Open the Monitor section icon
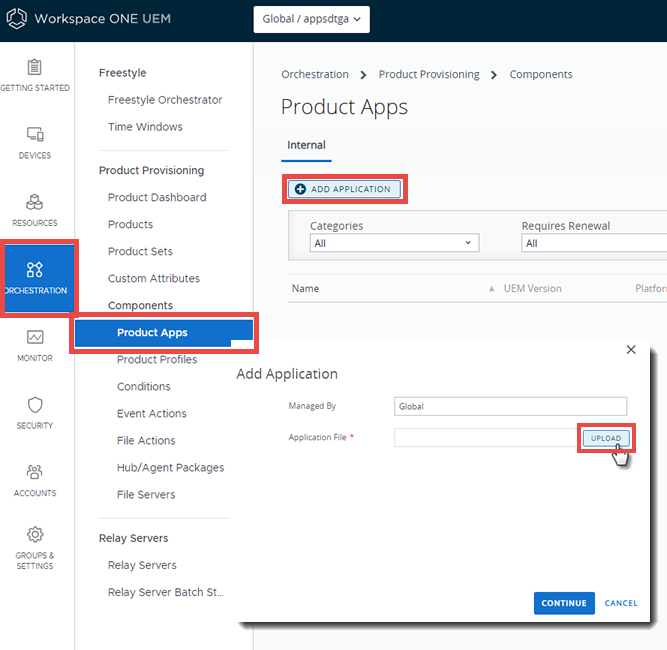 click(35, 337)
